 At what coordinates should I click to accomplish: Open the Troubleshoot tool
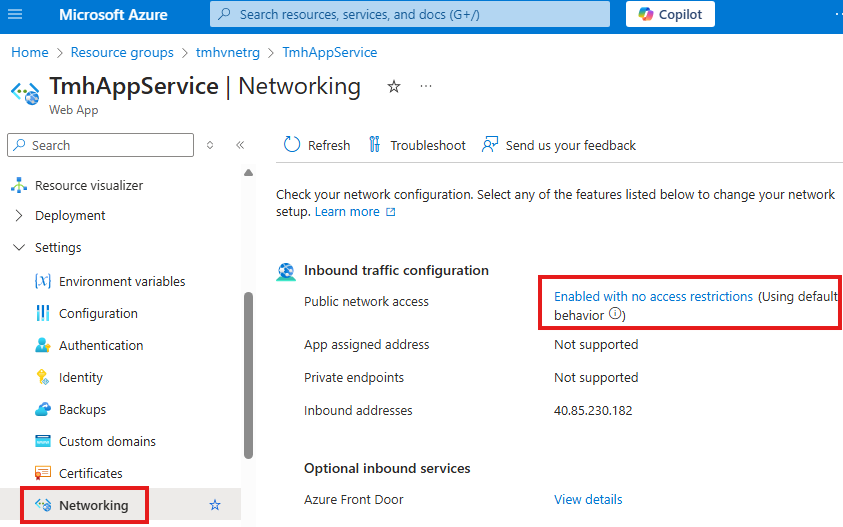tap(417, 145)
